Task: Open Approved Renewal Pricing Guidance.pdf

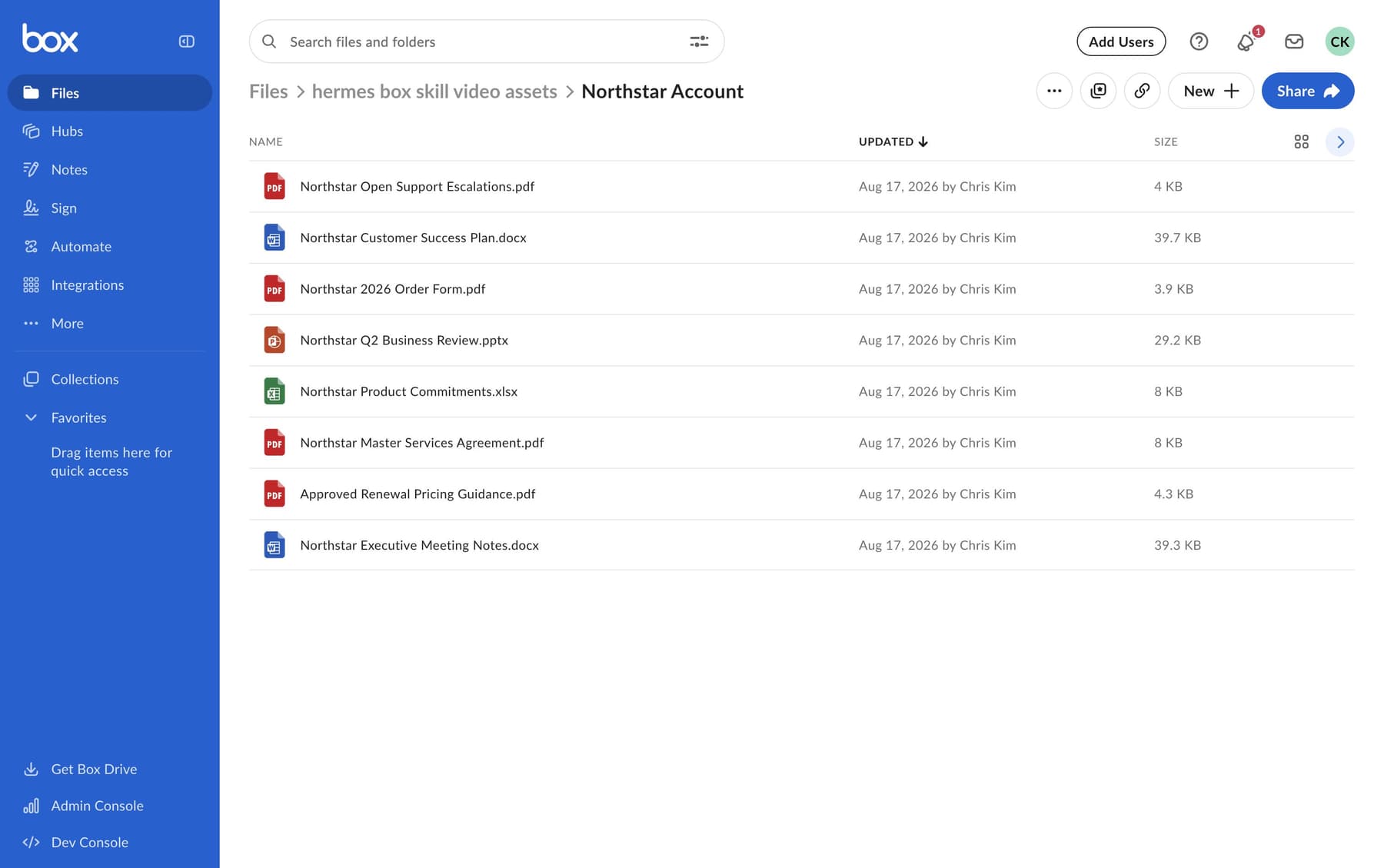Action: (418, 494)
